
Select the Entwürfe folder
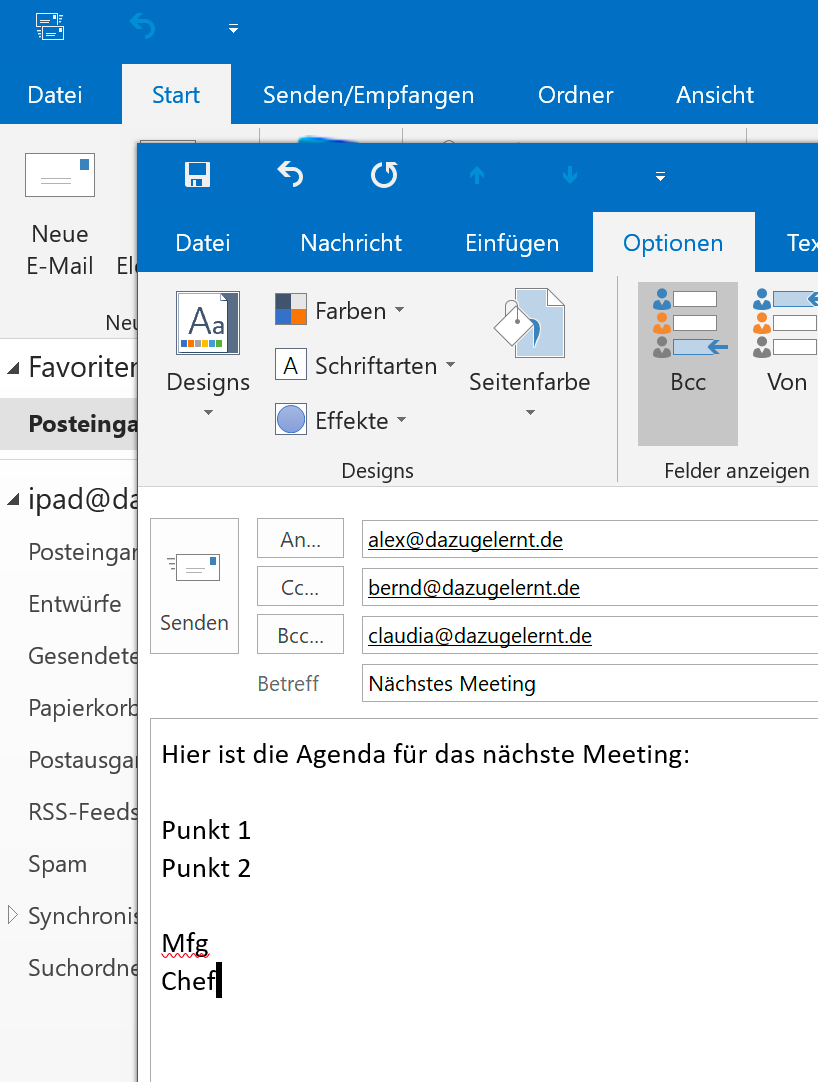coord(75,604)
